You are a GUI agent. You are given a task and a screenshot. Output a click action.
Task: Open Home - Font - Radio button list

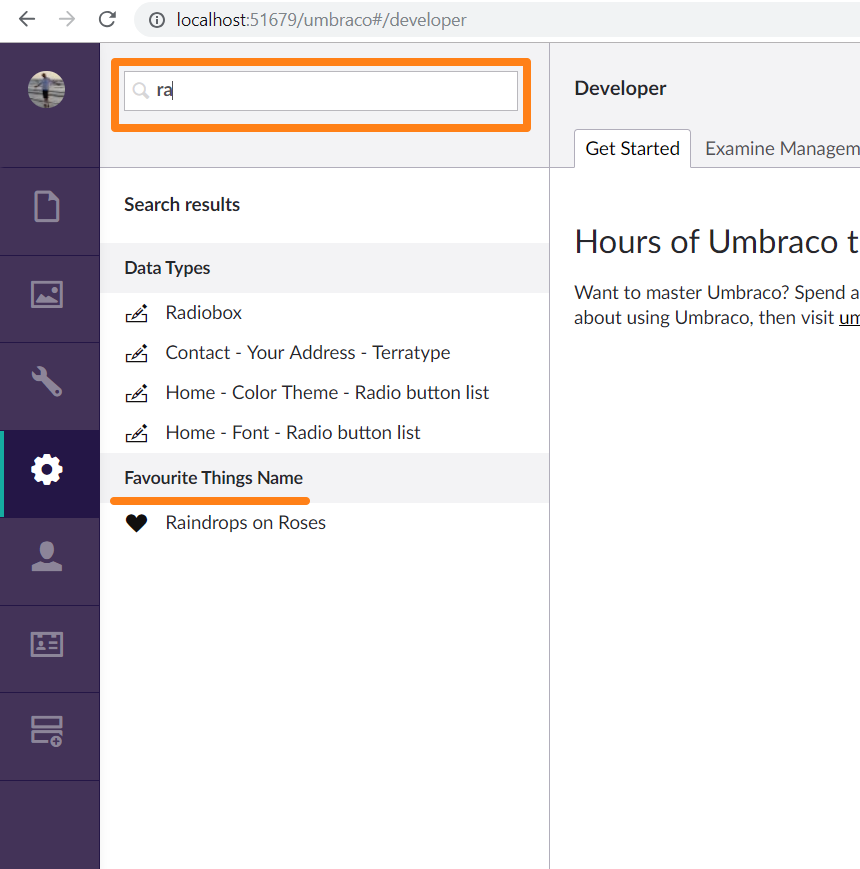293,432
